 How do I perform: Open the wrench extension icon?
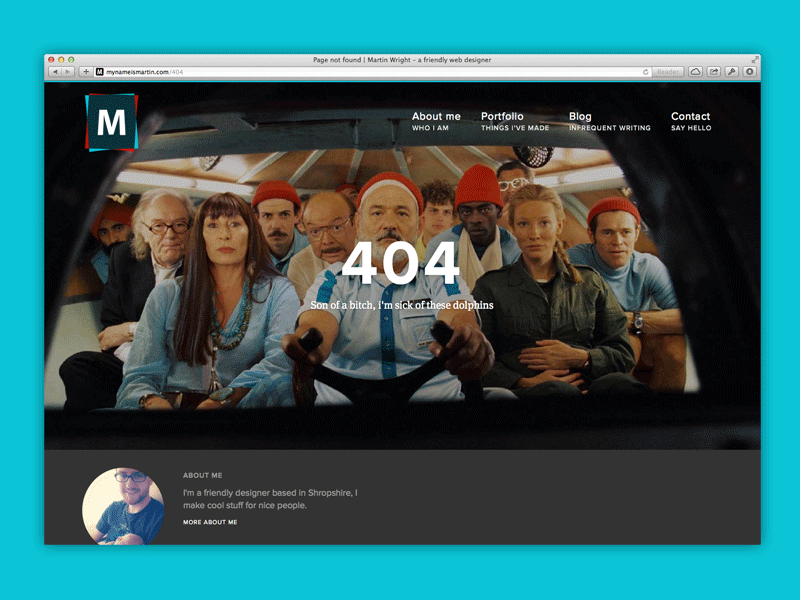(732, 72)
